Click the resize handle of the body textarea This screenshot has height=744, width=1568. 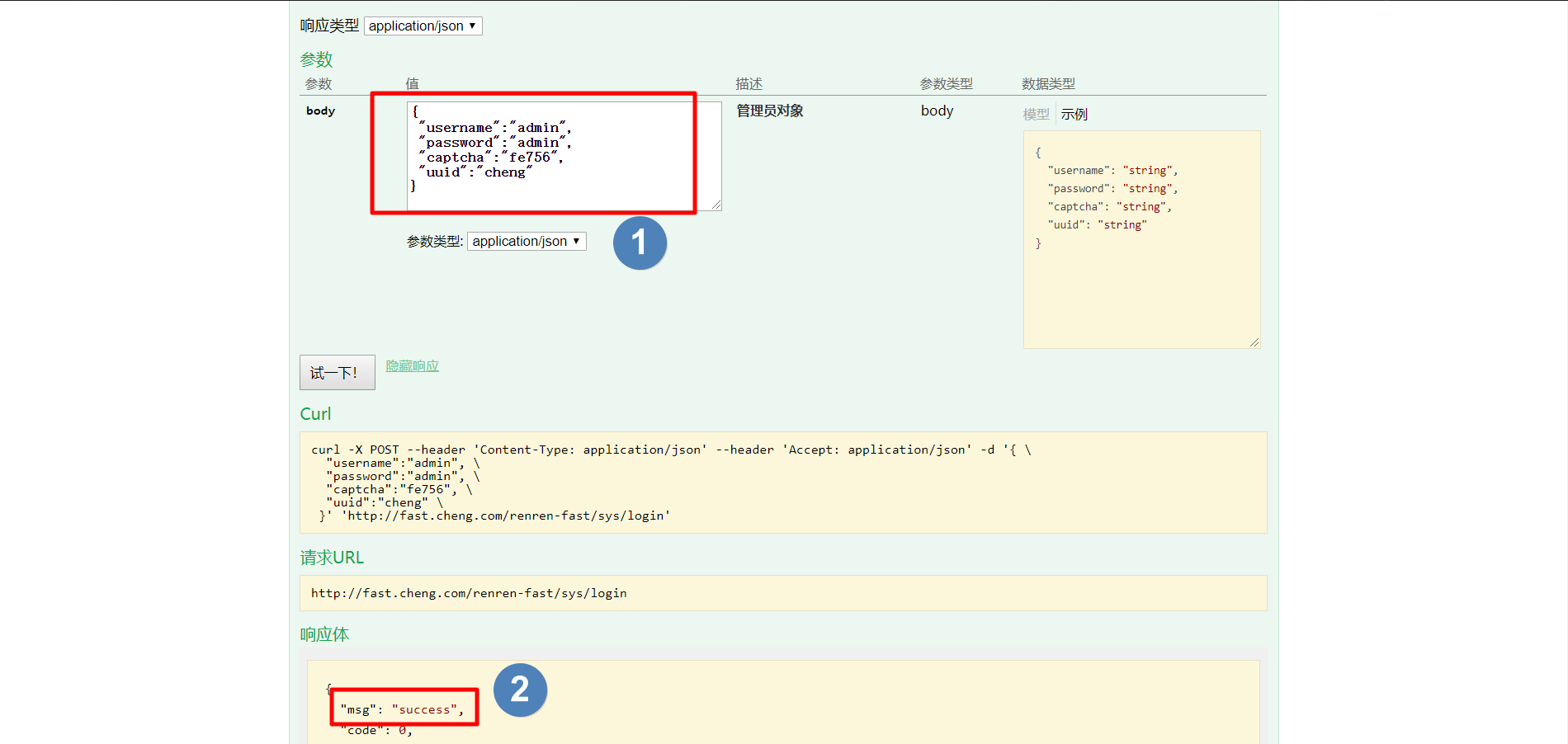click(716, 205)
